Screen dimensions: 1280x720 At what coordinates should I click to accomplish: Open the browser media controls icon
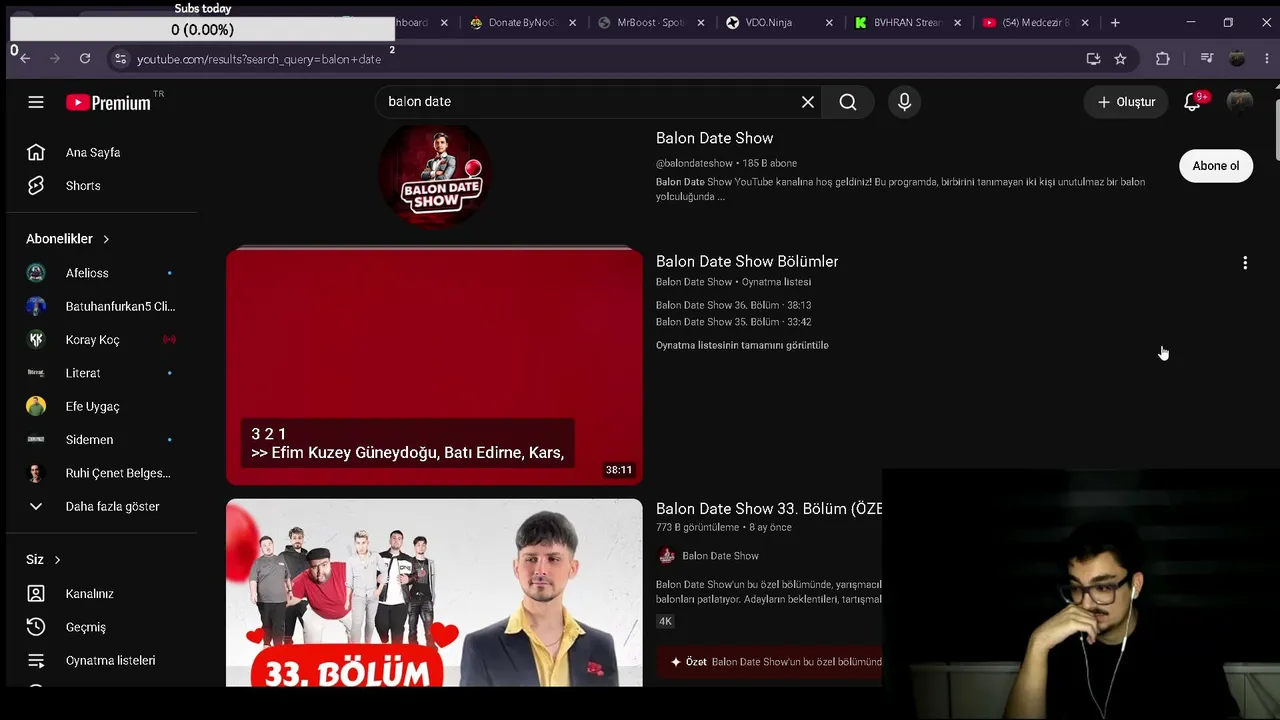coord(1207,59)
